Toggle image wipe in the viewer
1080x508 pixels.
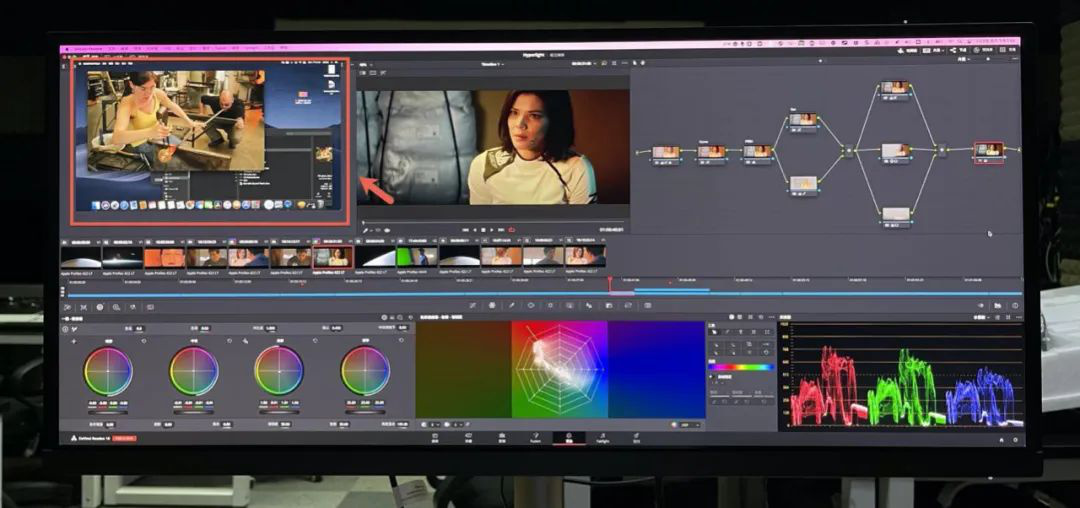362,72
